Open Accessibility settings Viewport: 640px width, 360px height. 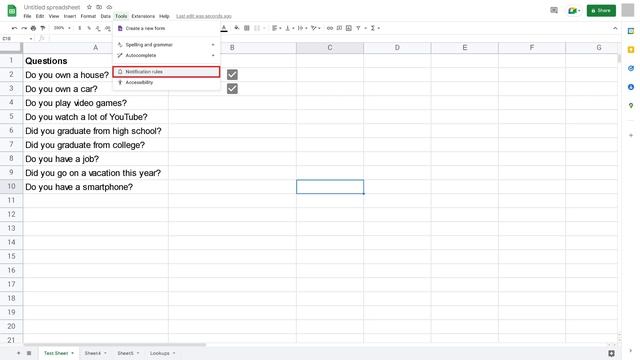coord(166,82)
